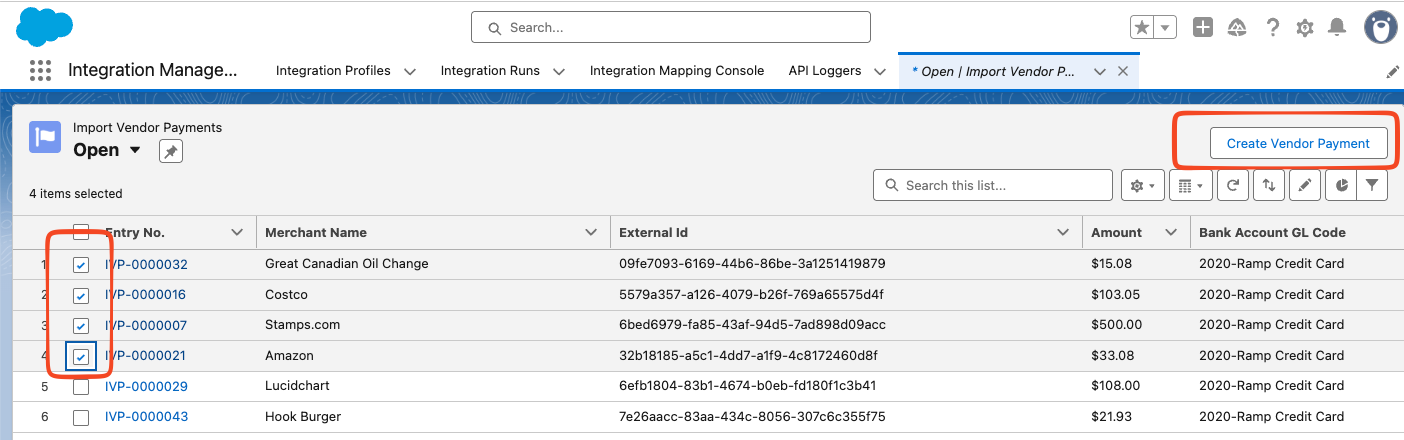The width and height of the screenshot is (1404, 440).
Task: Pin the Open list view
Action: (x=170, y=152)
